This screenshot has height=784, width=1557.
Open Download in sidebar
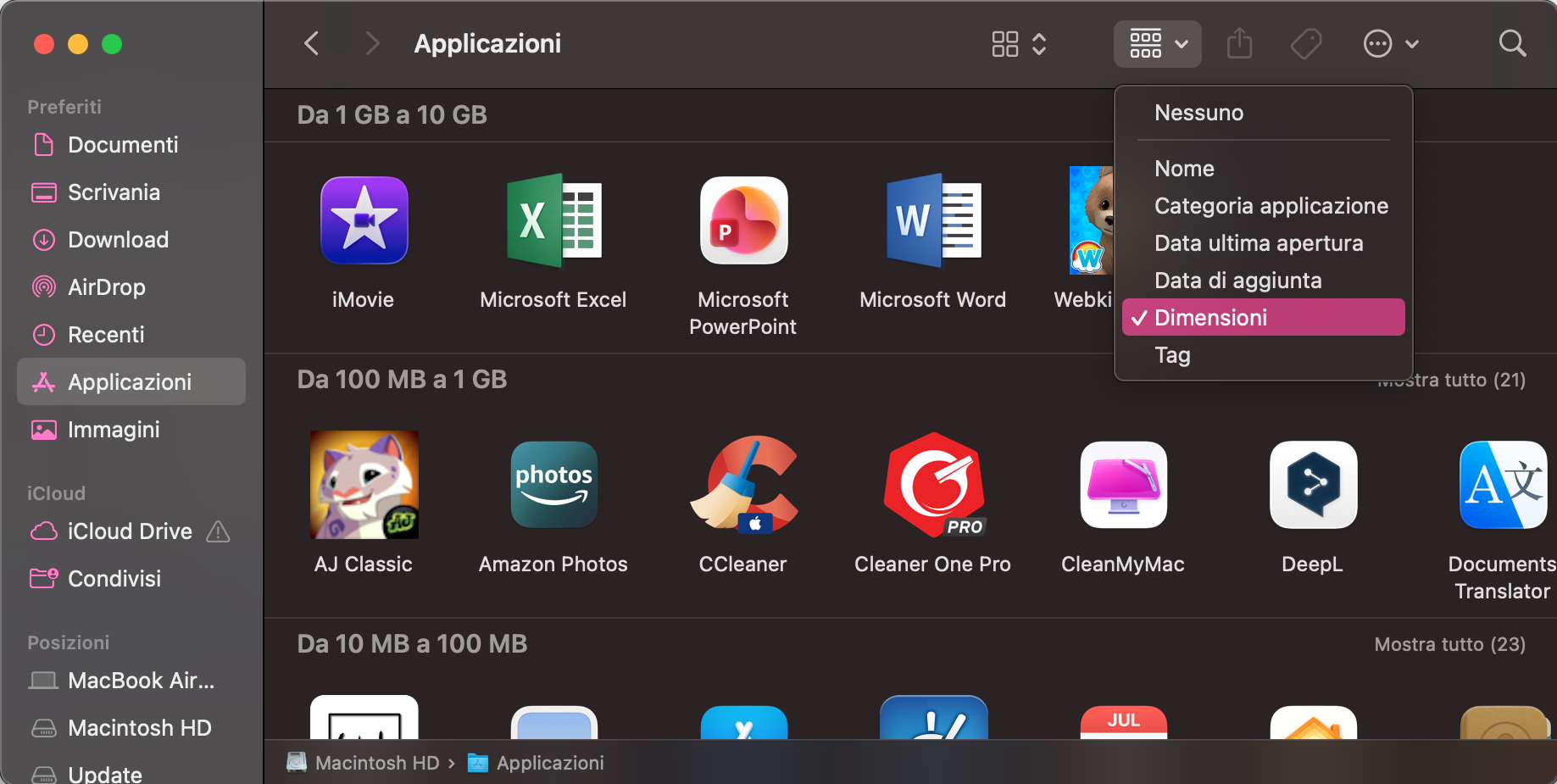[x=131, y=240]
